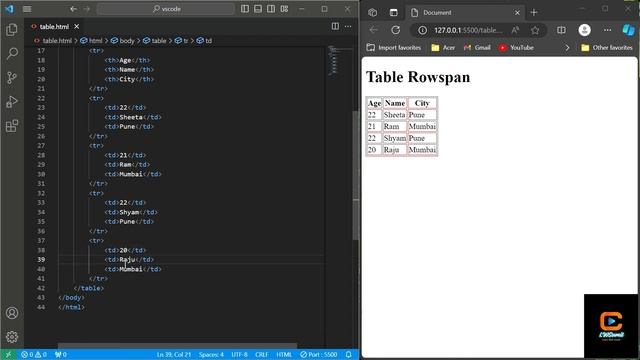This screenshot has width=640, height=360.
Task: Open the Explorer view in VS Code
Action: click(x=12, y=29)
